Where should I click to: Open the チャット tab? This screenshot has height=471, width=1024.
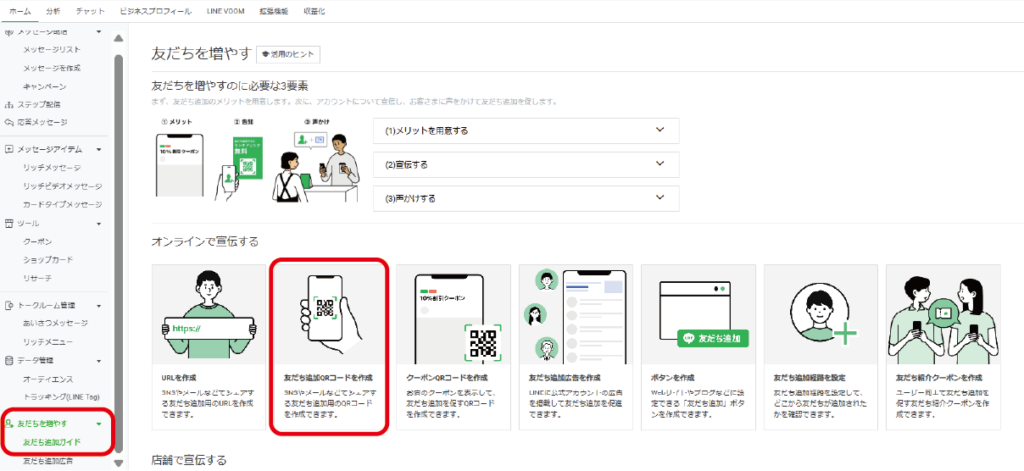pyautogui.click(x=90, y=11)
